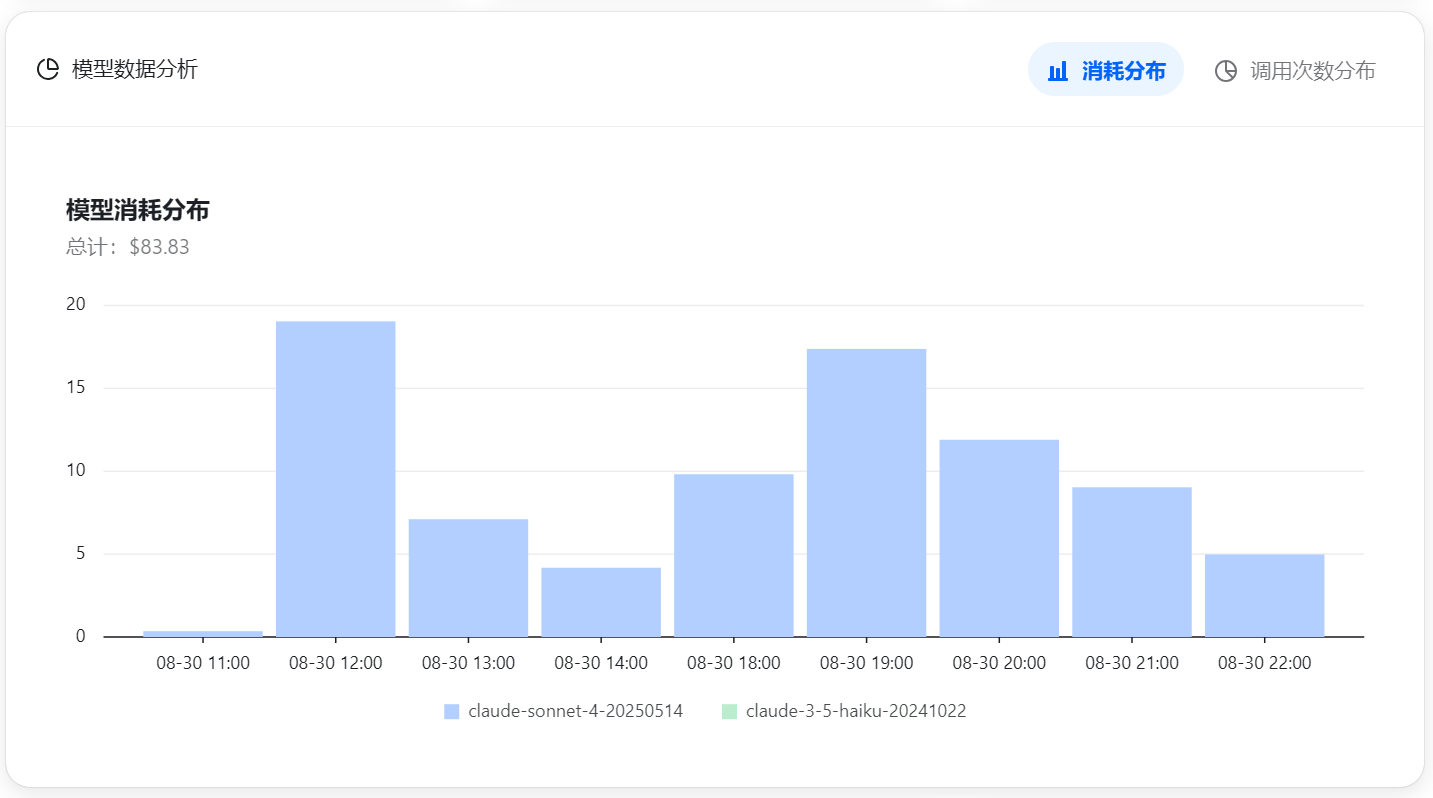Screen dimensions: 1433x798
Task: Toggle claude-3-5-haiku-20241022 legend entry
Action: 844,711
